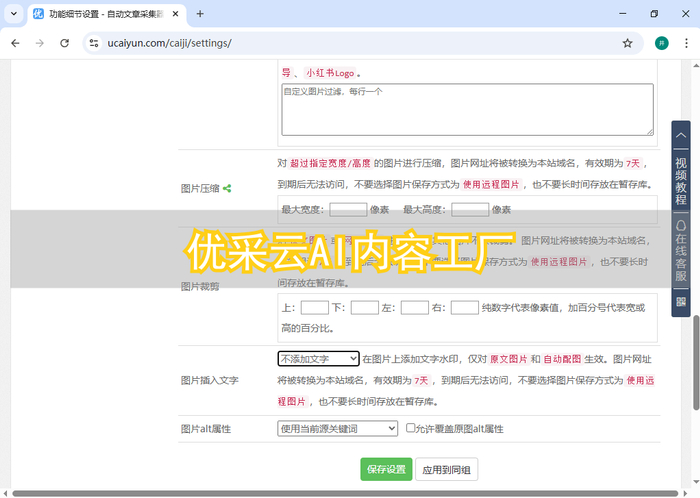
Task: Reload the ucaiyun settings page
Action: tap(65, 43)
